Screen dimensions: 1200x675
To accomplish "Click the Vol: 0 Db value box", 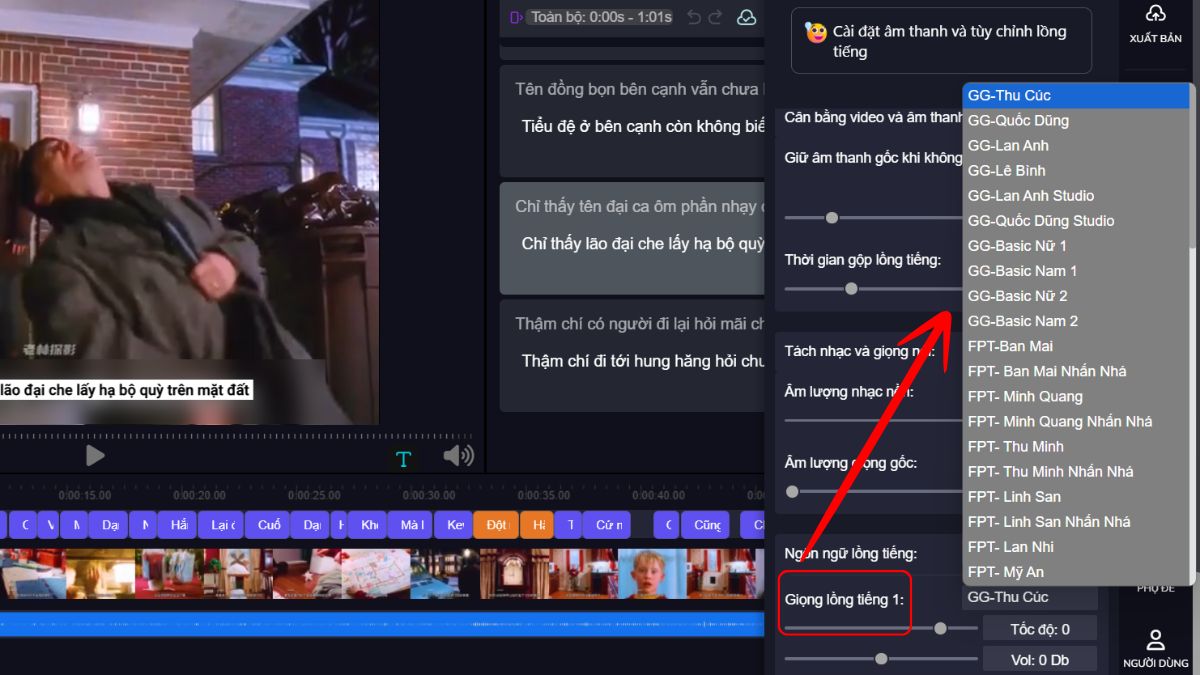I will click(1040, 660).
